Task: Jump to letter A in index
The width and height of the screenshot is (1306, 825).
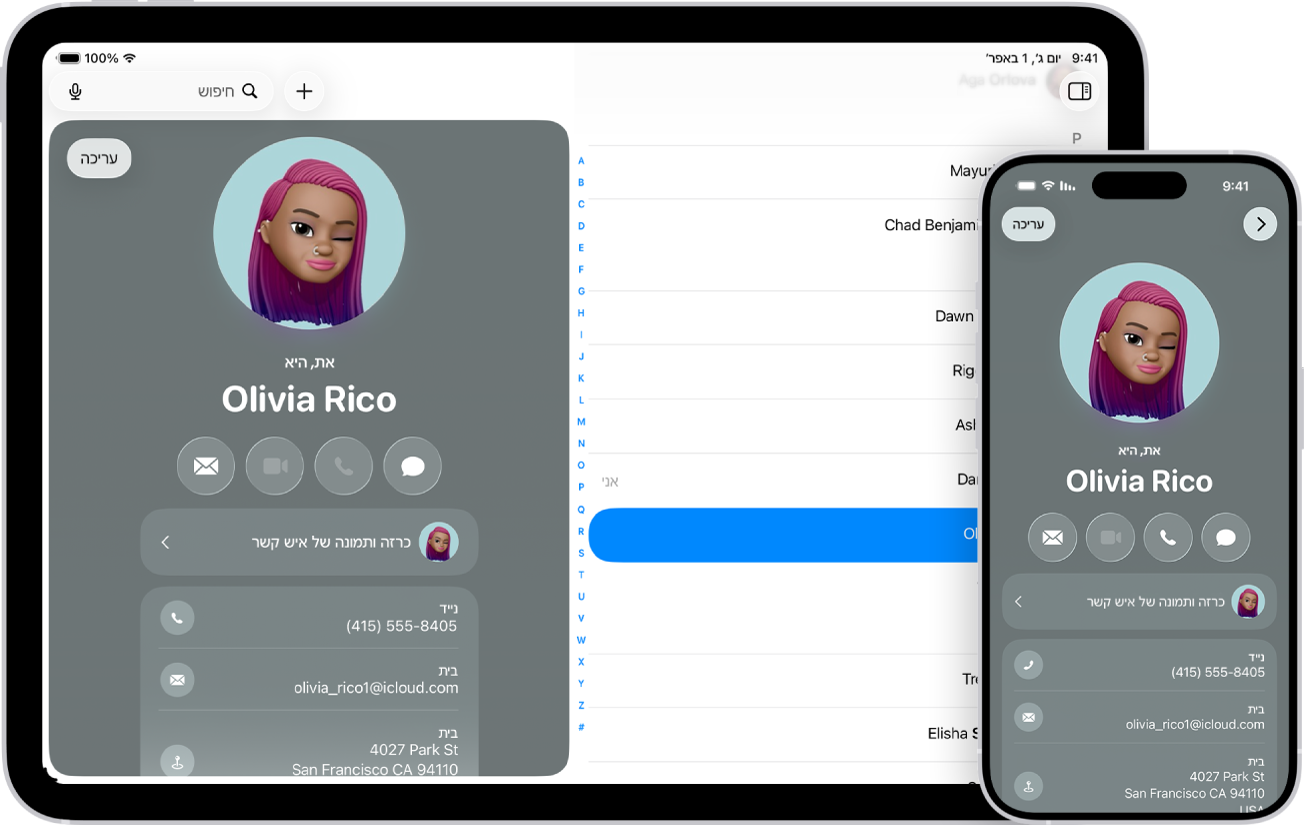Action: (x=581, y=161)
